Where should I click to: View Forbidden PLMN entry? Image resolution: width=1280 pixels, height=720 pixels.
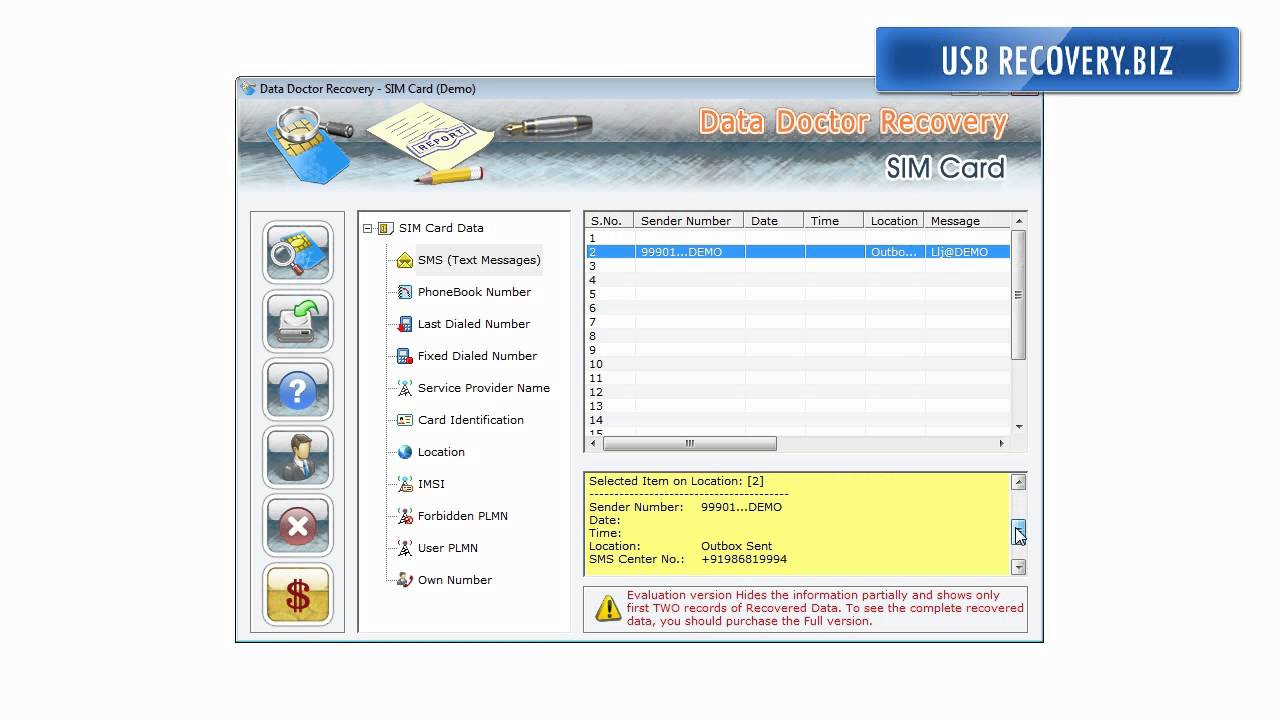tap(463, 516)
